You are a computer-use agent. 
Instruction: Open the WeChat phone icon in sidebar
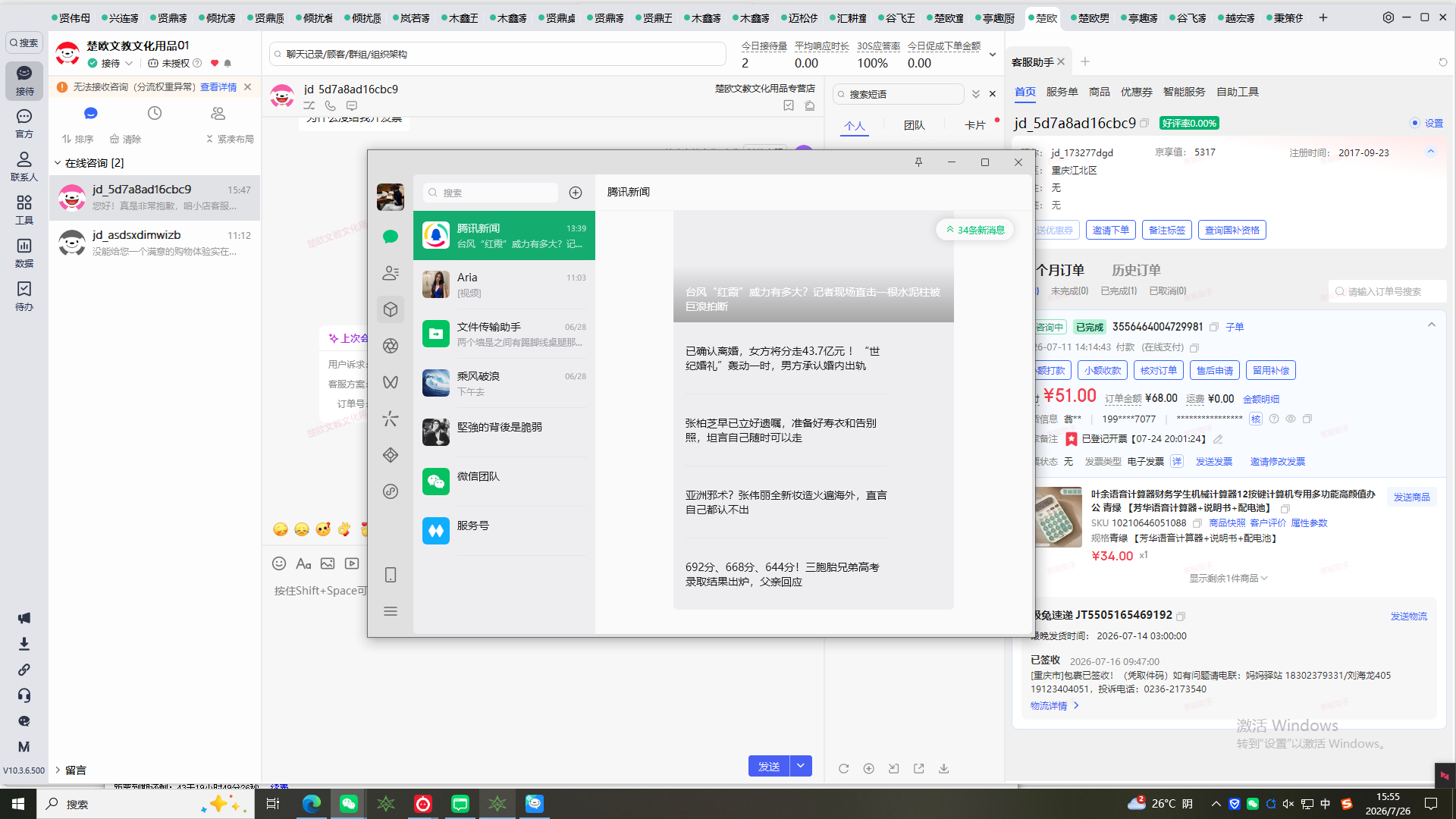pos(391,575)
